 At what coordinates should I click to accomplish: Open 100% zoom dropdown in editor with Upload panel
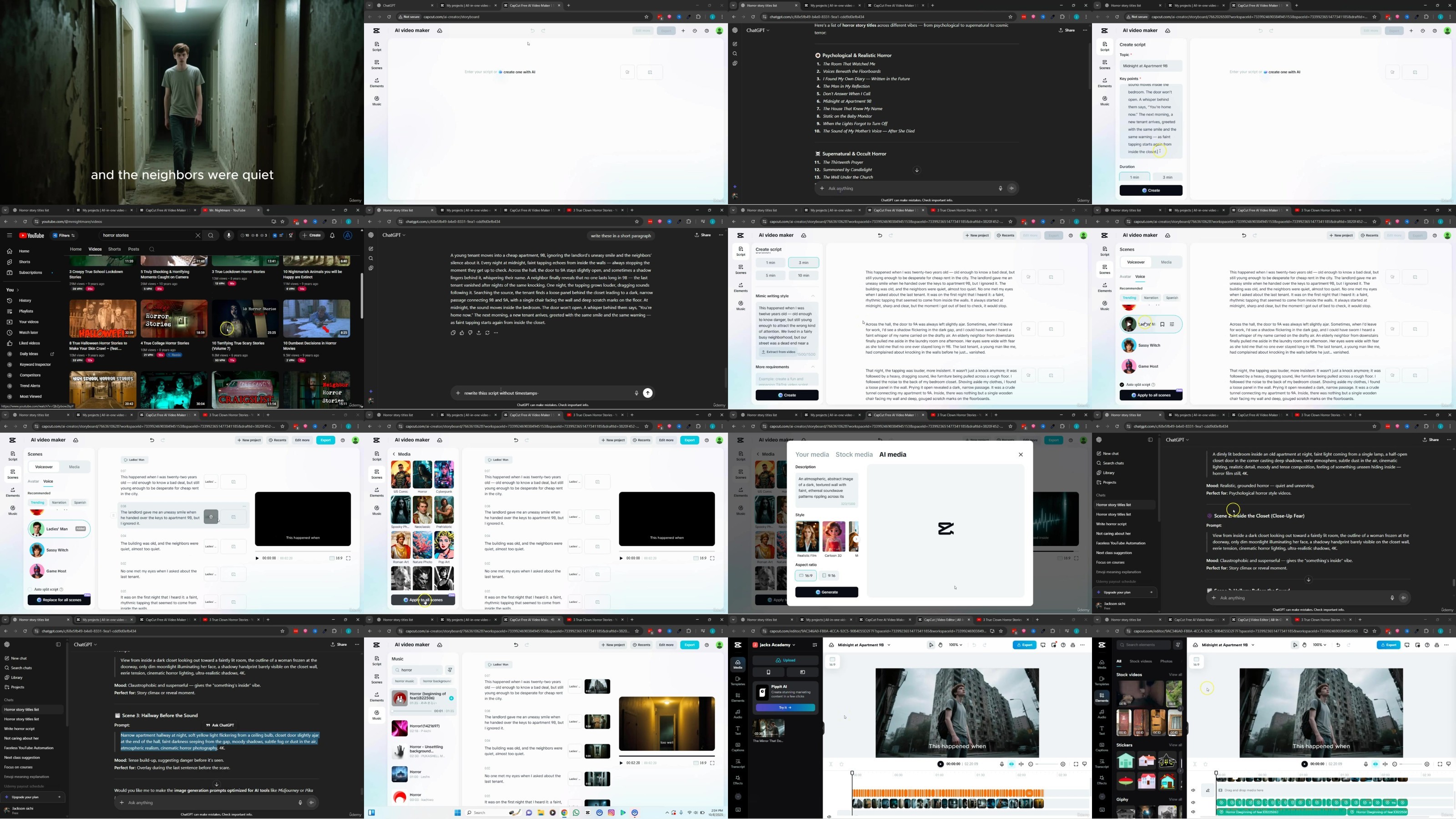955,645
